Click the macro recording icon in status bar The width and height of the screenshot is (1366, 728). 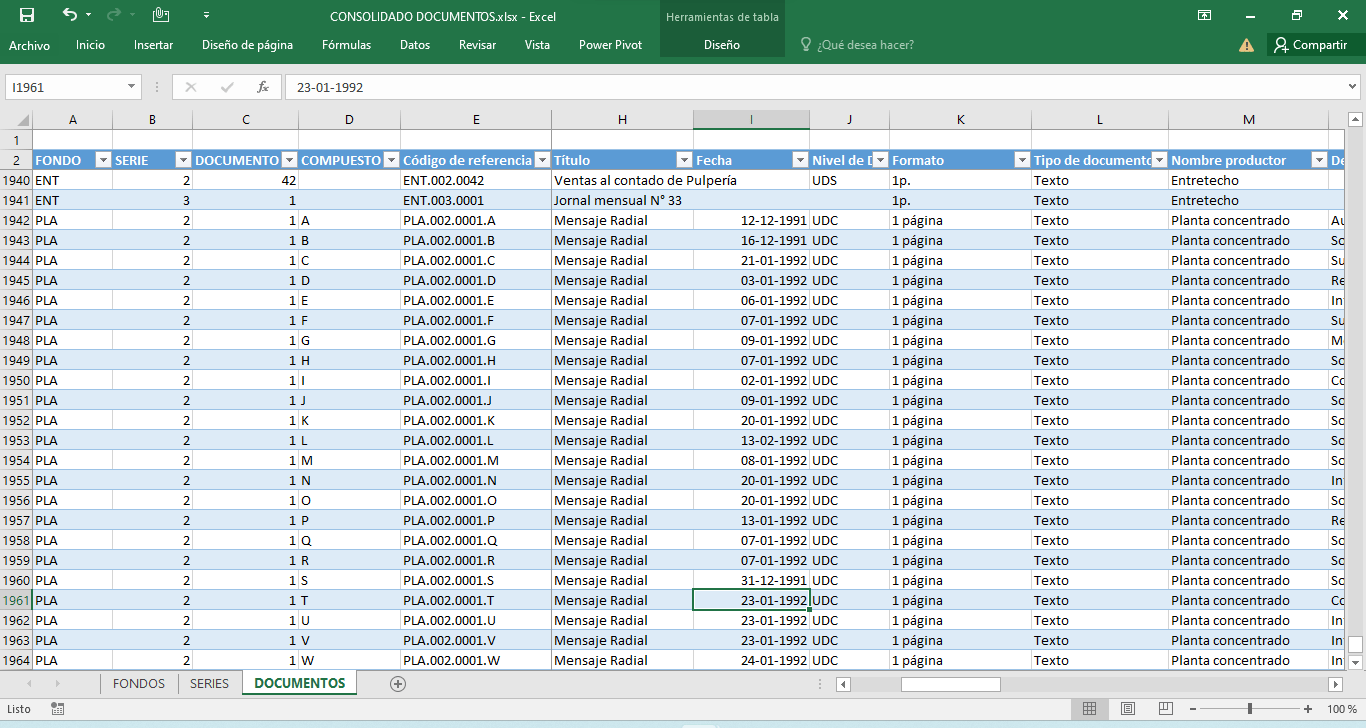[x=57, y=709]
